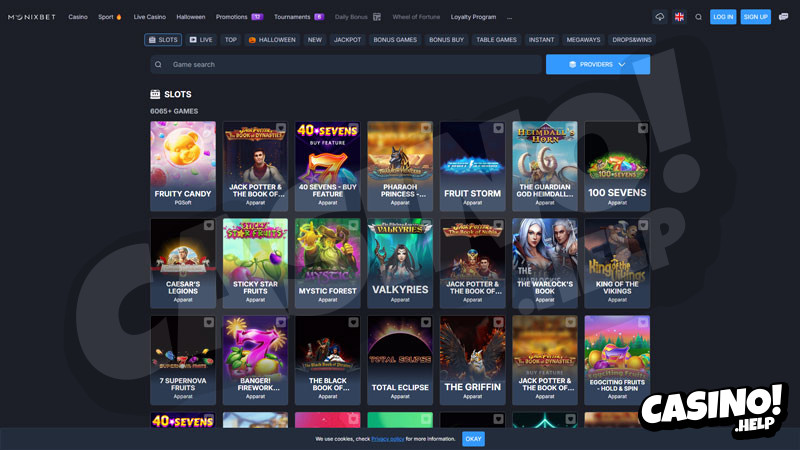
Task: Open the Halloween menu item
Action: click(191, 17)
